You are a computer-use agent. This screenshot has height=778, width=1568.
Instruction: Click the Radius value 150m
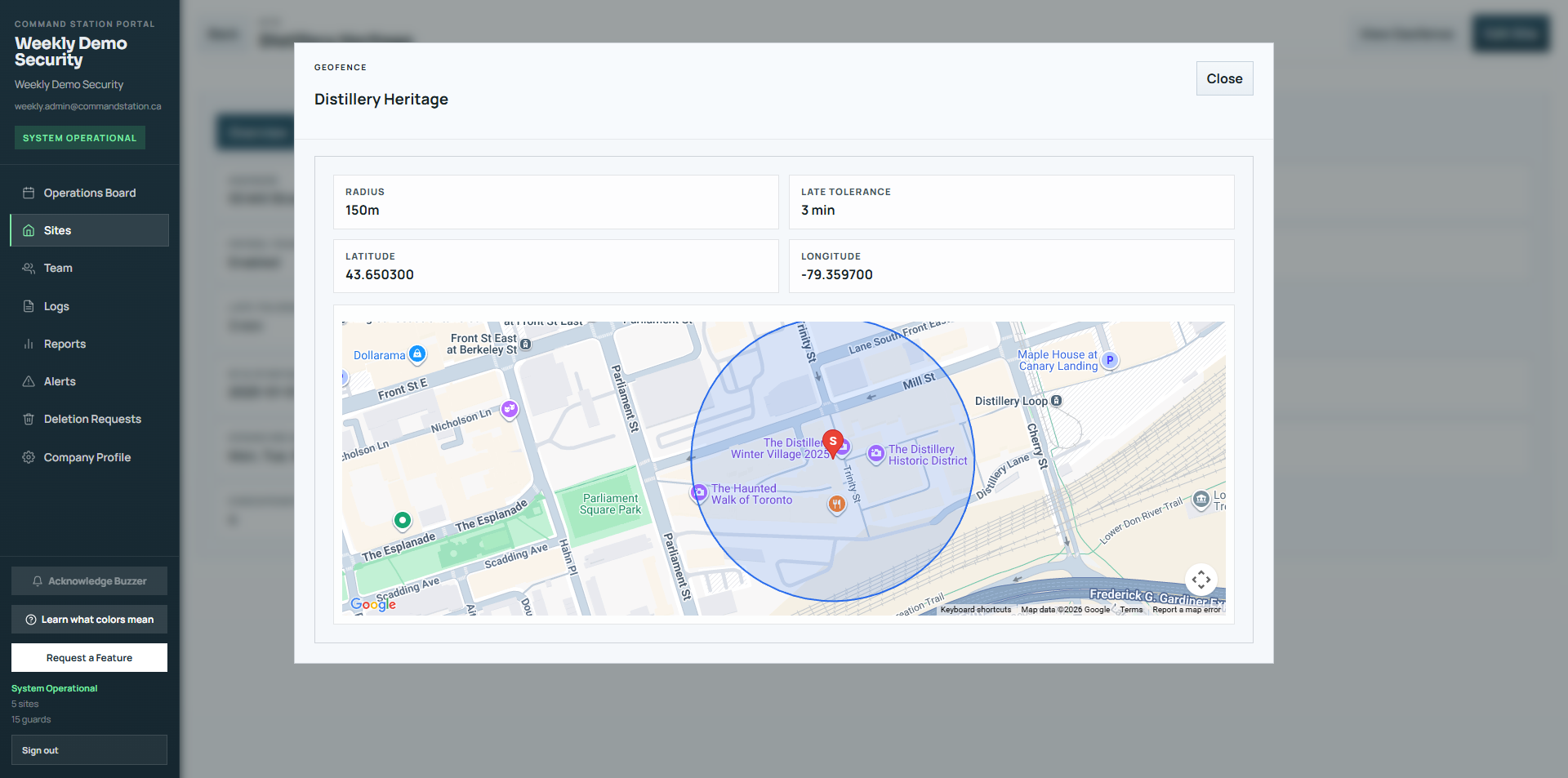coord(363,210)
